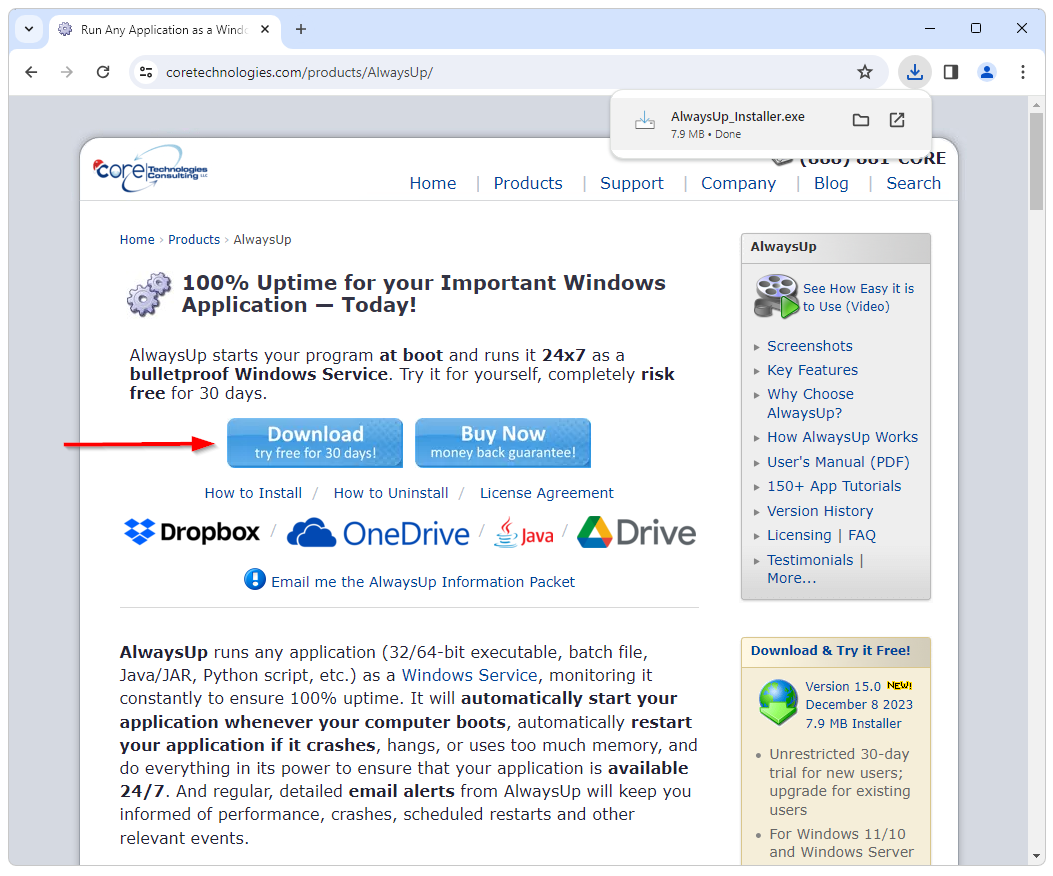Click the Buy Now button
Screen dimensions: 1053x876
click(503, 443)
